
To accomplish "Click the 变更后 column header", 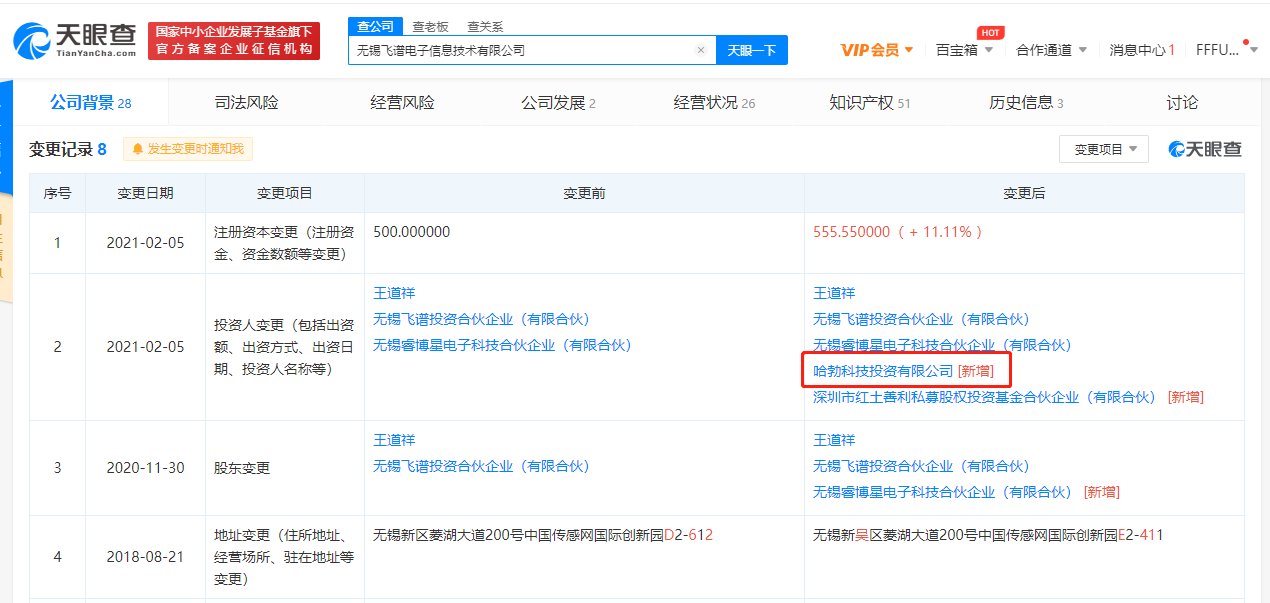I will (x=1024, y=194).
